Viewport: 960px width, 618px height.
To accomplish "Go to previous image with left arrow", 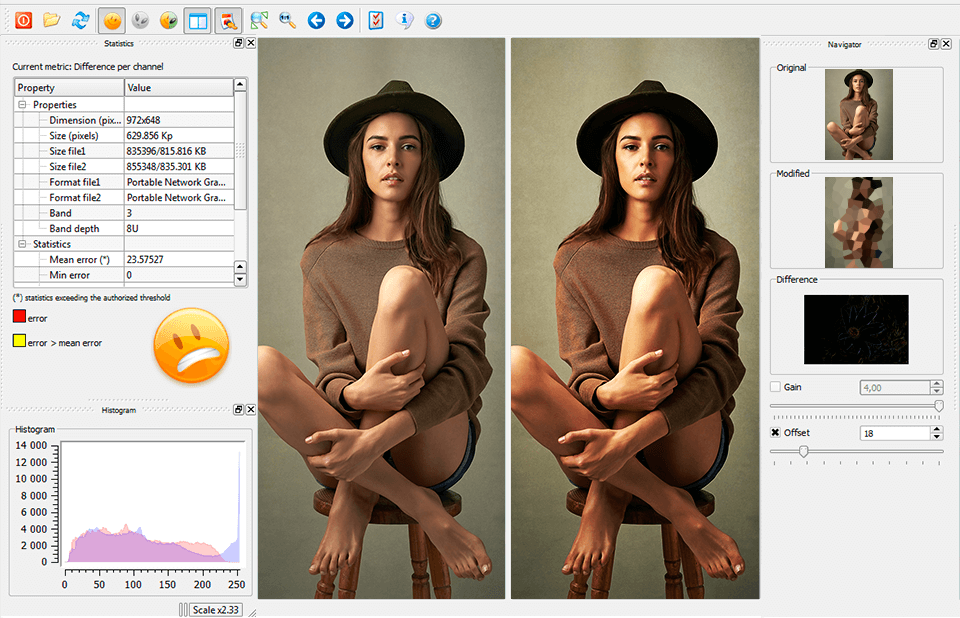I will click(x=316, y=20).
